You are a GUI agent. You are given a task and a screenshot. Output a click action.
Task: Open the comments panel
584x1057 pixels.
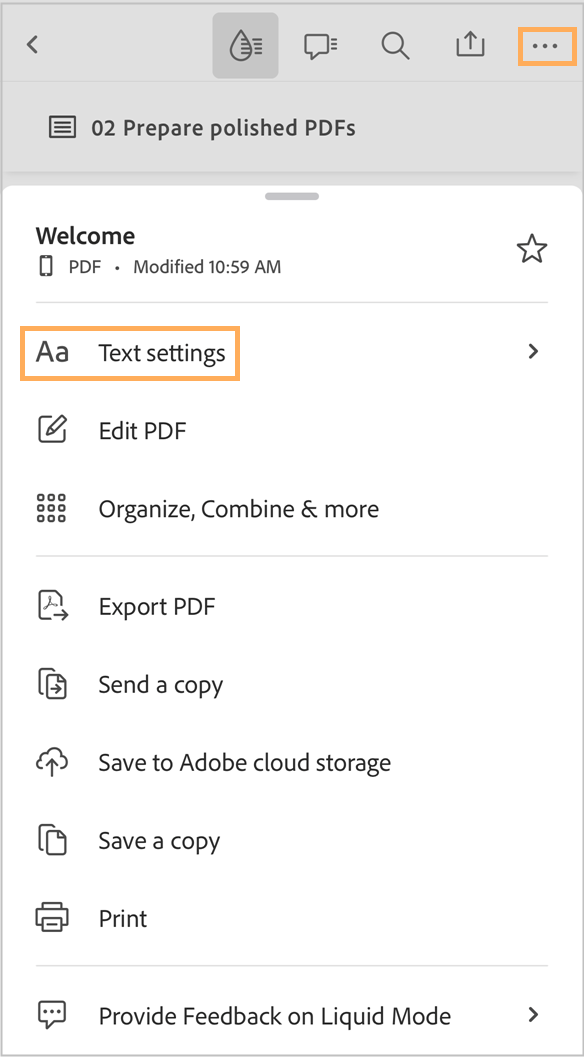pos(320,44)
